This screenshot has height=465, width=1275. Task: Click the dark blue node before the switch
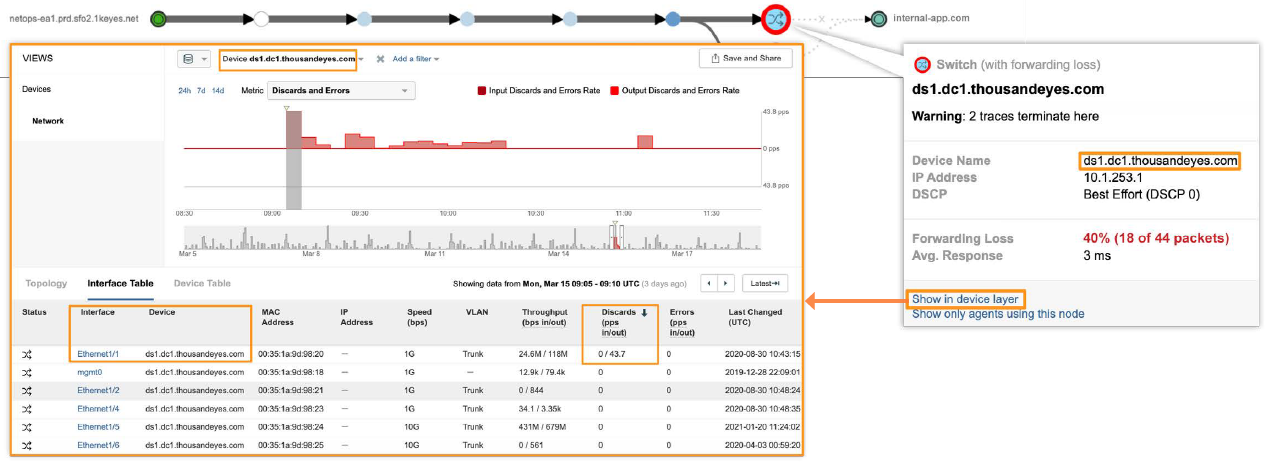point(673,18)
